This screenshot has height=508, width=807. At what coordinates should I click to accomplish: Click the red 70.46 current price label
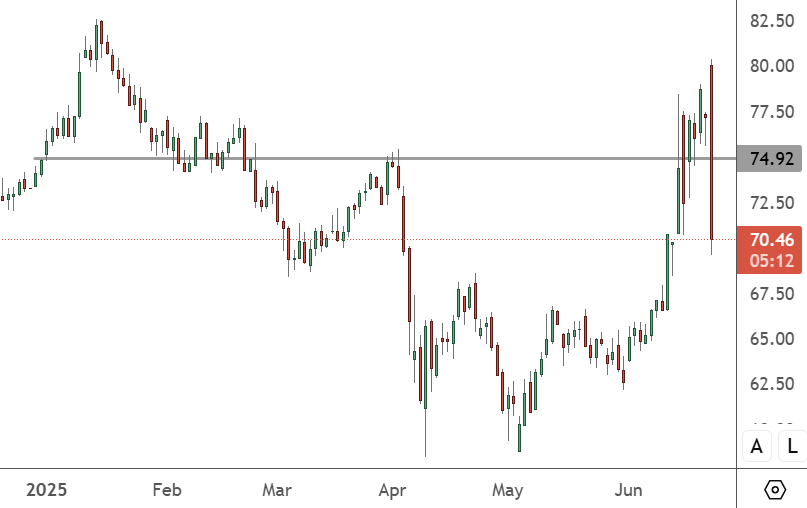pos(770,239)
